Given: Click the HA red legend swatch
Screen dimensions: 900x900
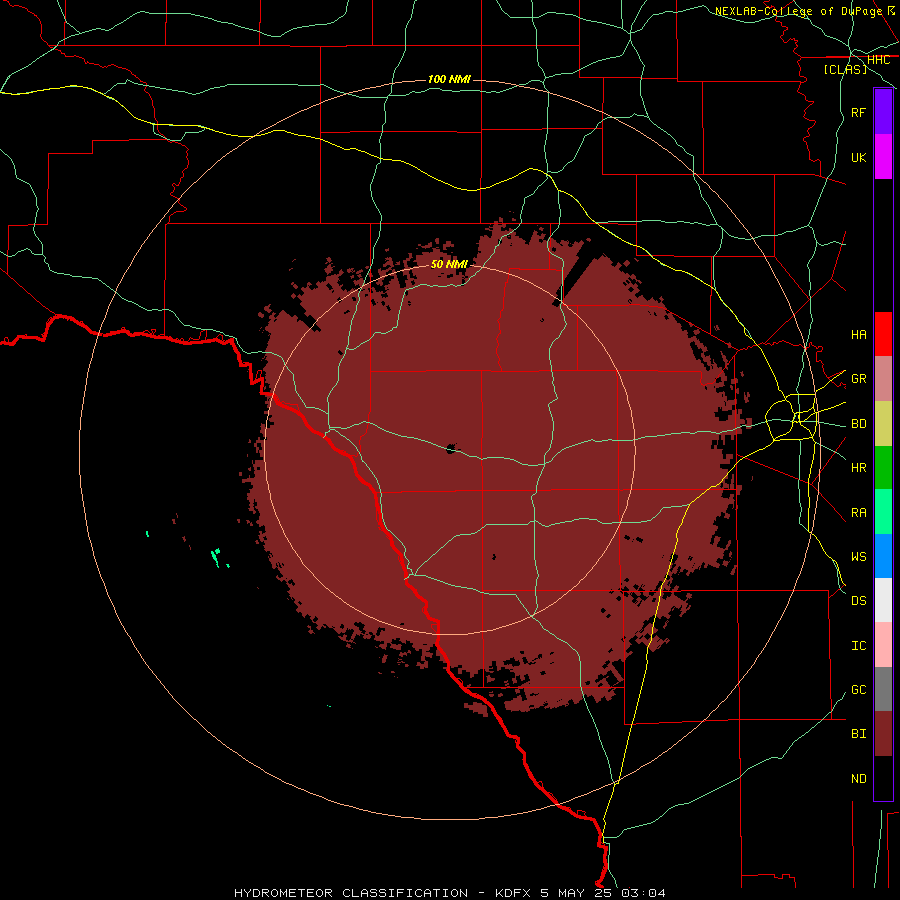Looking at the screenshot, I should coord(883,334).
